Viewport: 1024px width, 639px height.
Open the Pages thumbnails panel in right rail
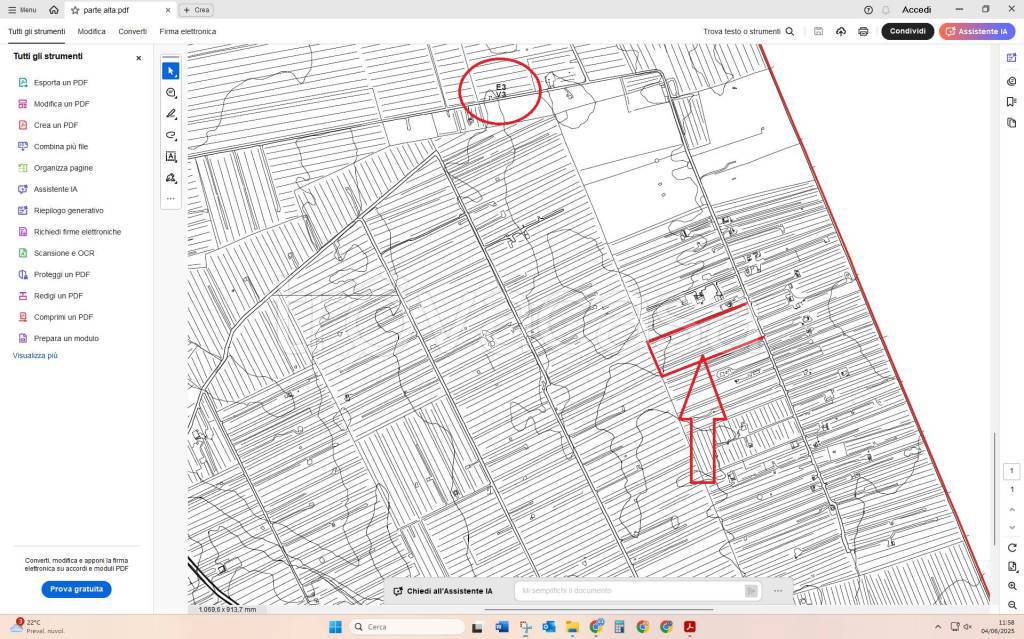point(1012,123)
